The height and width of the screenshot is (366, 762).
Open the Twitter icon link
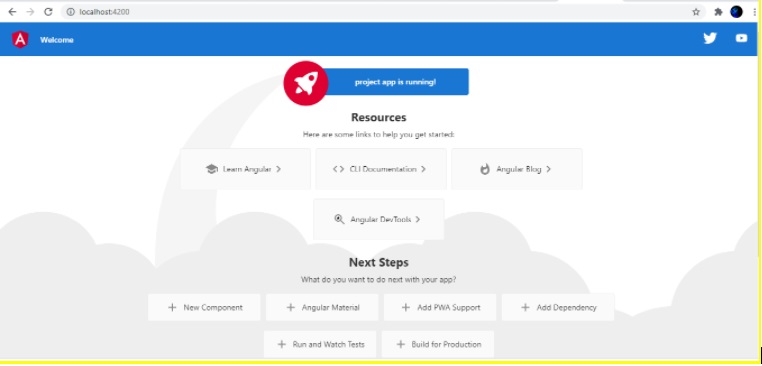[x=710, y=38]
